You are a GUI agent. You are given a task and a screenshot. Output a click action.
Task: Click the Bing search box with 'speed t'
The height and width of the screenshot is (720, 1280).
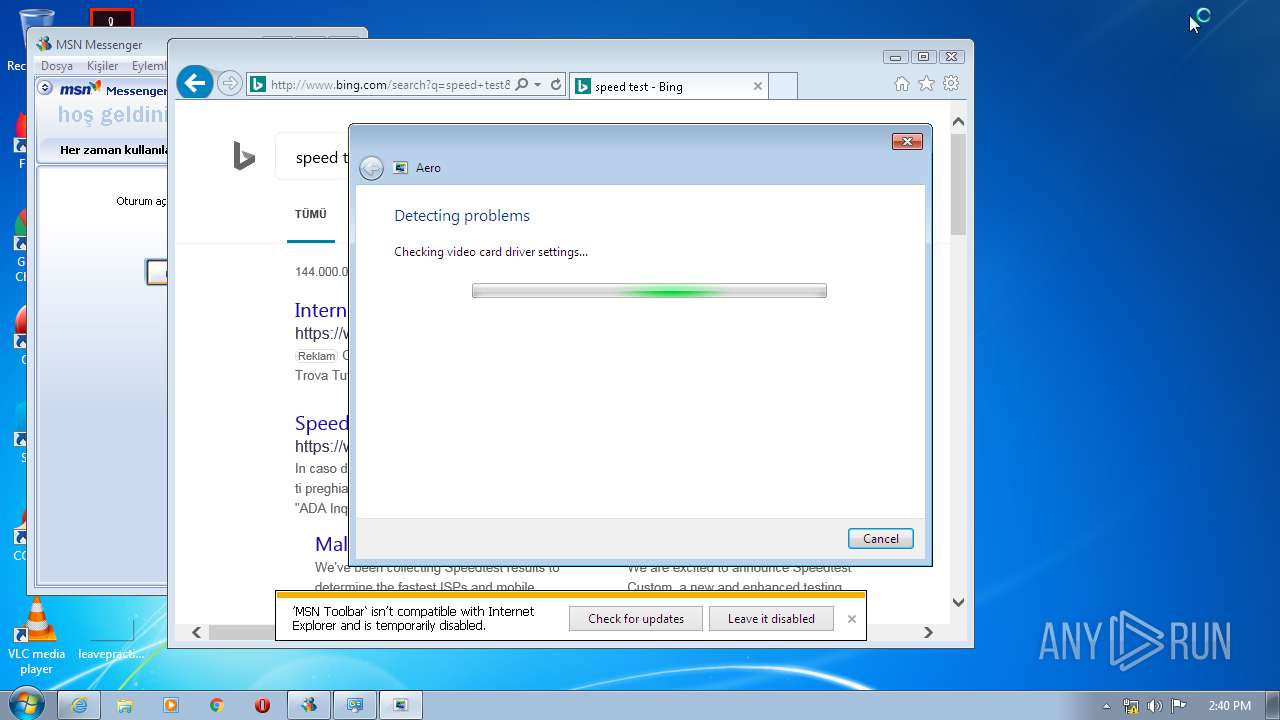312,157
